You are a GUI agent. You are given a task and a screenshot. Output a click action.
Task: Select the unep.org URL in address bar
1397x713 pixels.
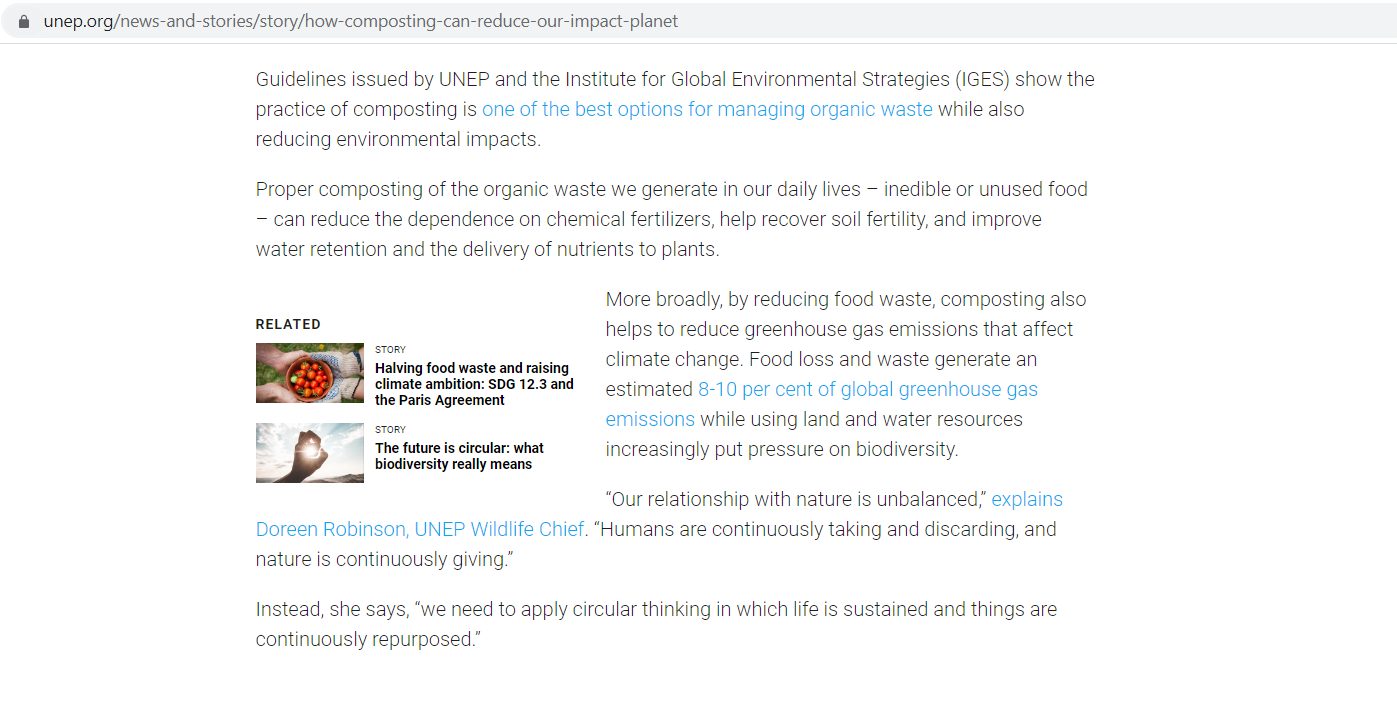click(361, 21)
